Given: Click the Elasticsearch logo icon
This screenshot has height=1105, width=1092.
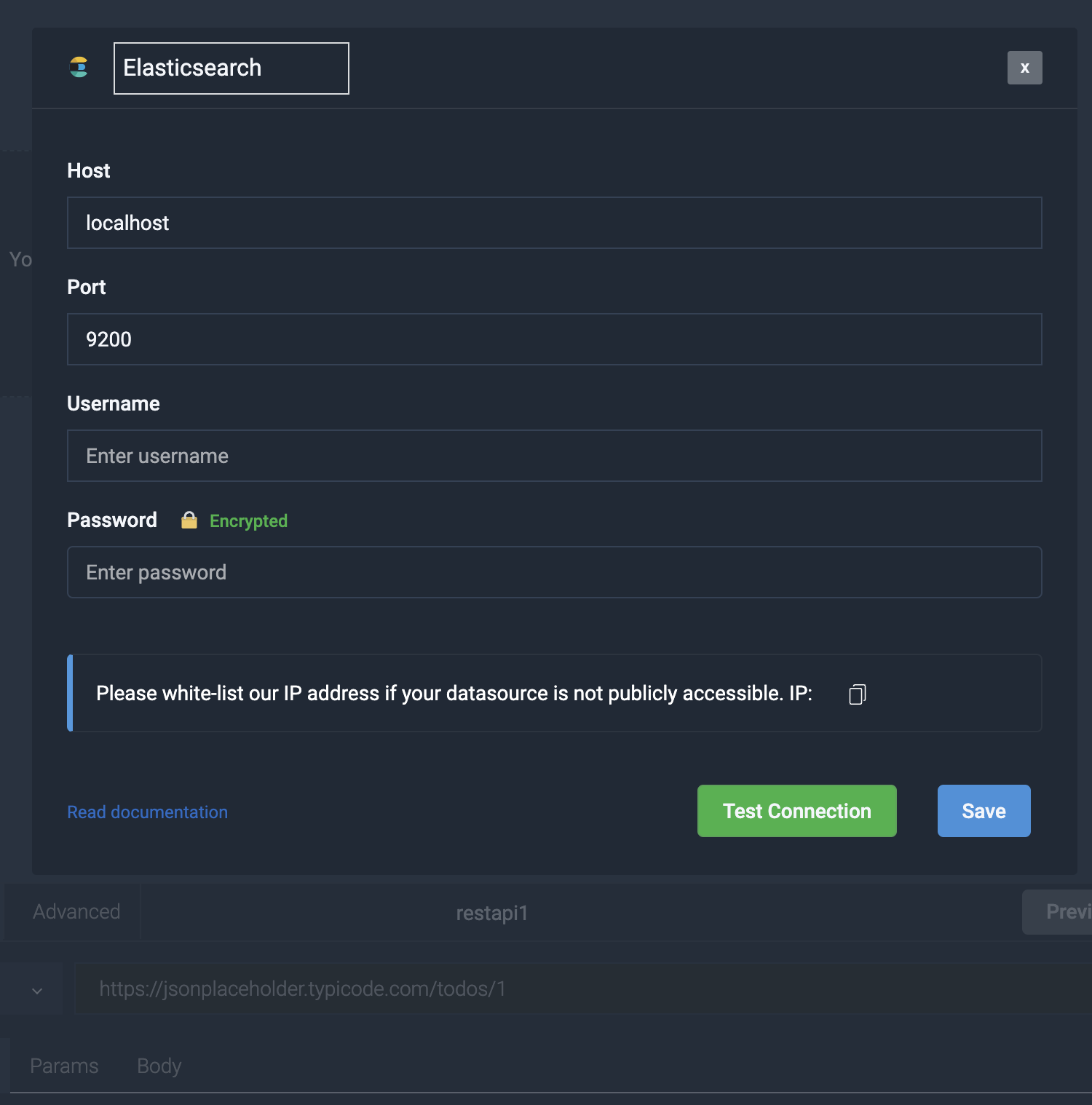Looking at the screenshot, I should 79,68.
